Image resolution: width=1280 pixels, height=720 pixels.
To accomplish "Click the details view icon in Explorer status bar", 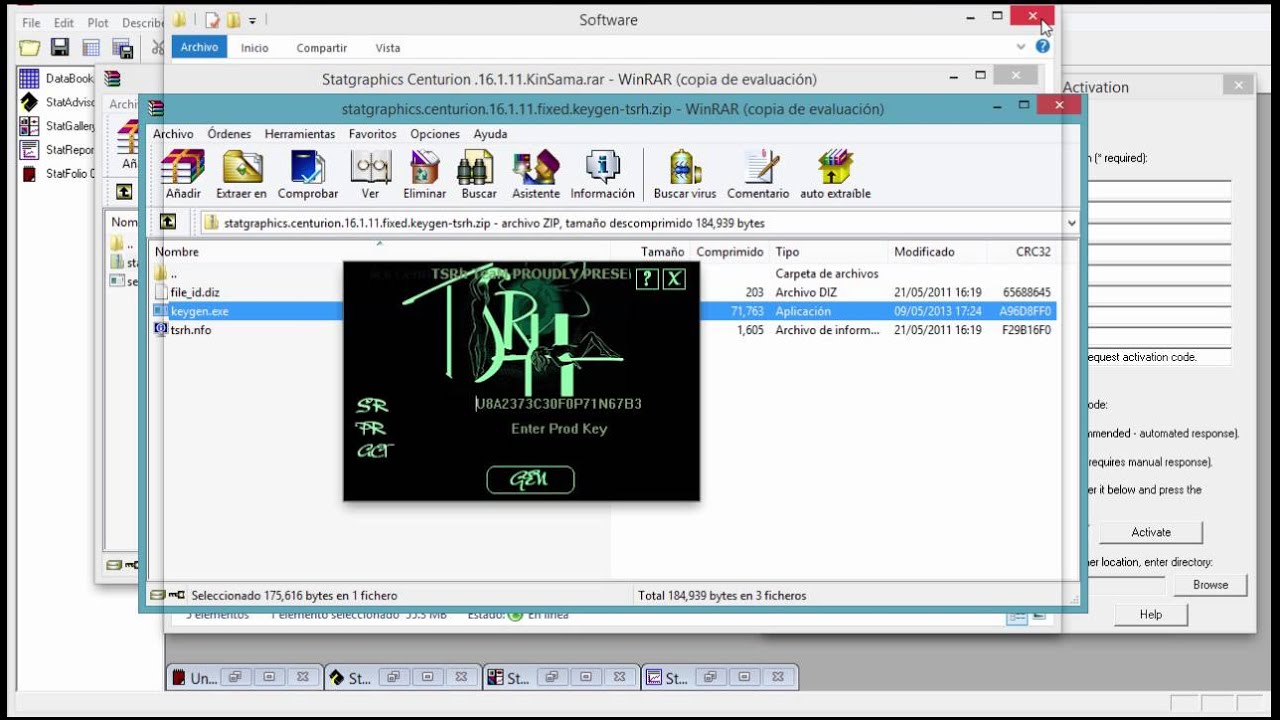I will [x=1017, y=617].
